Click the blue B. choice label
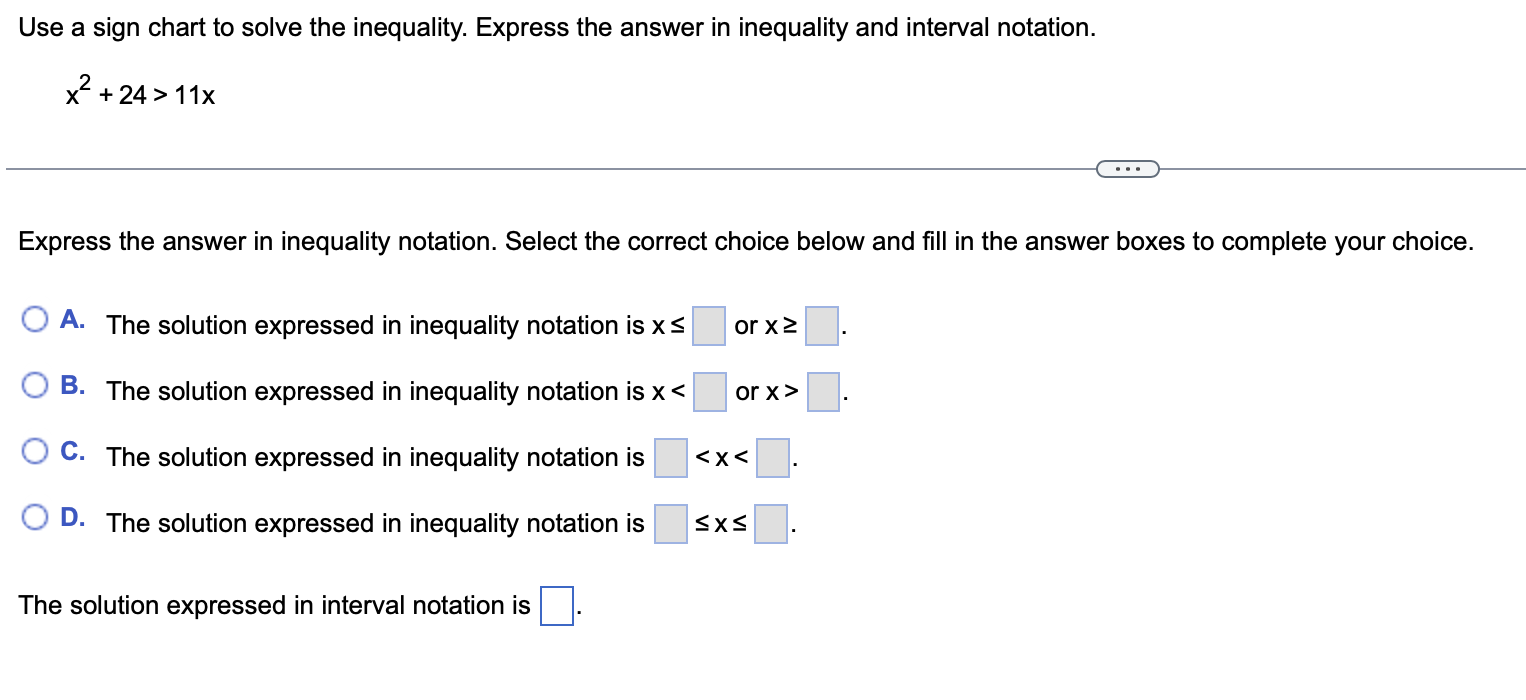The width and height of the screenshot is (1526, 700). coord(72,383)
